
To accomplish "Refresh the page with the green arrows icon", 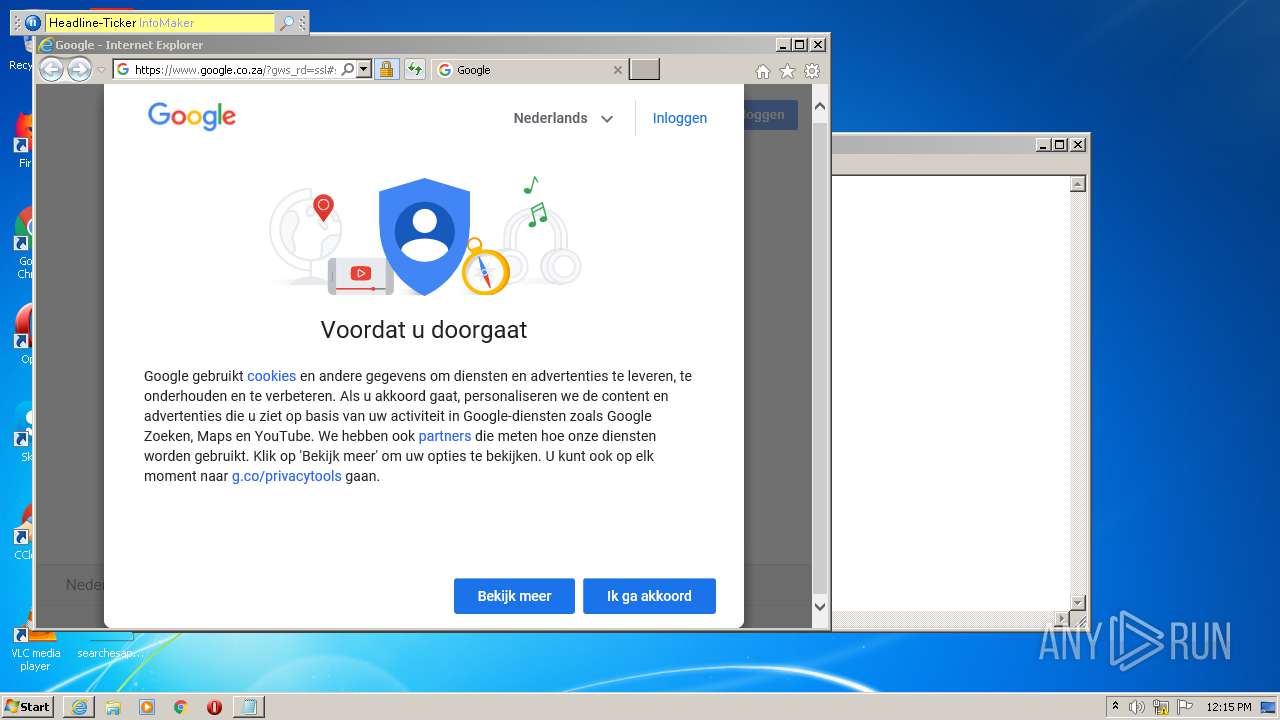I will click(415, 70).
